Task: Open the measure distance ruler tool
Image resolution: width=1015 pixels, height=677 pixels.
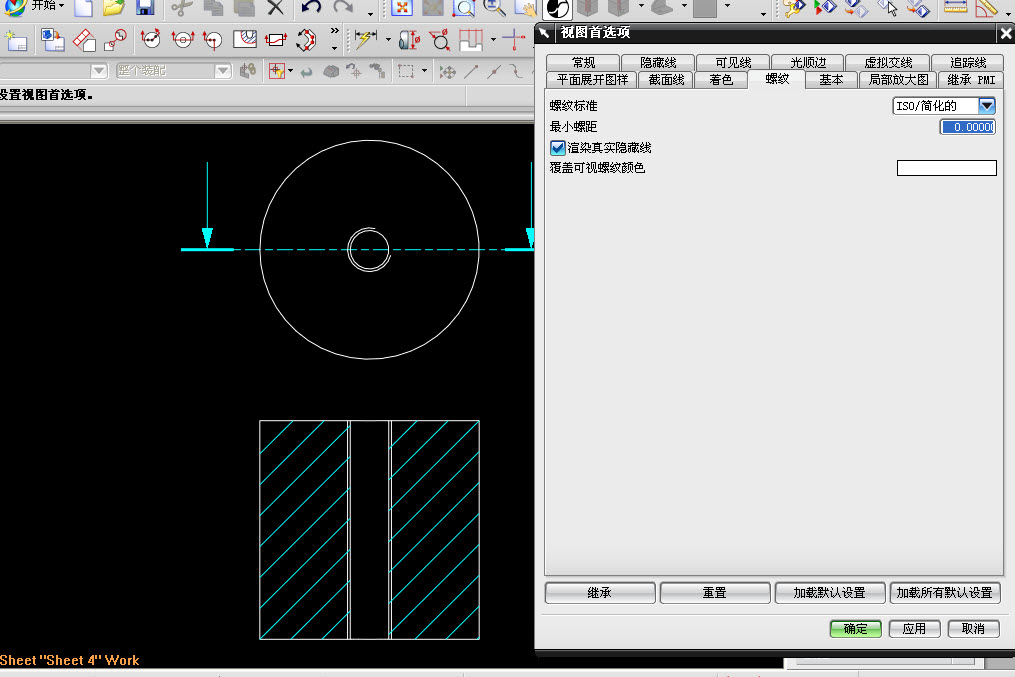Action: [955, 8]
